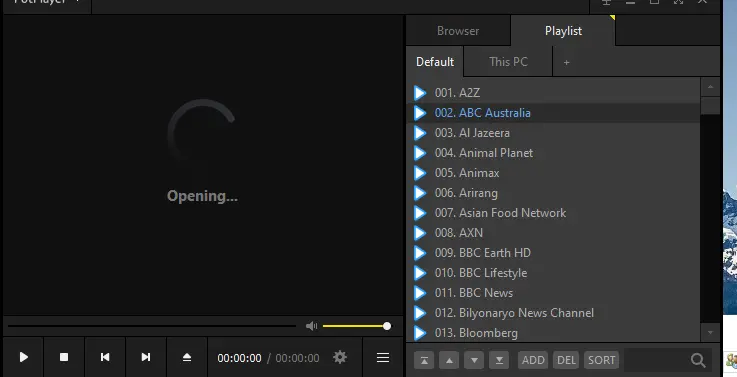Click the SORT button in playlist
The height and width of the screenshot is (377, 737).
pos(602,361)
